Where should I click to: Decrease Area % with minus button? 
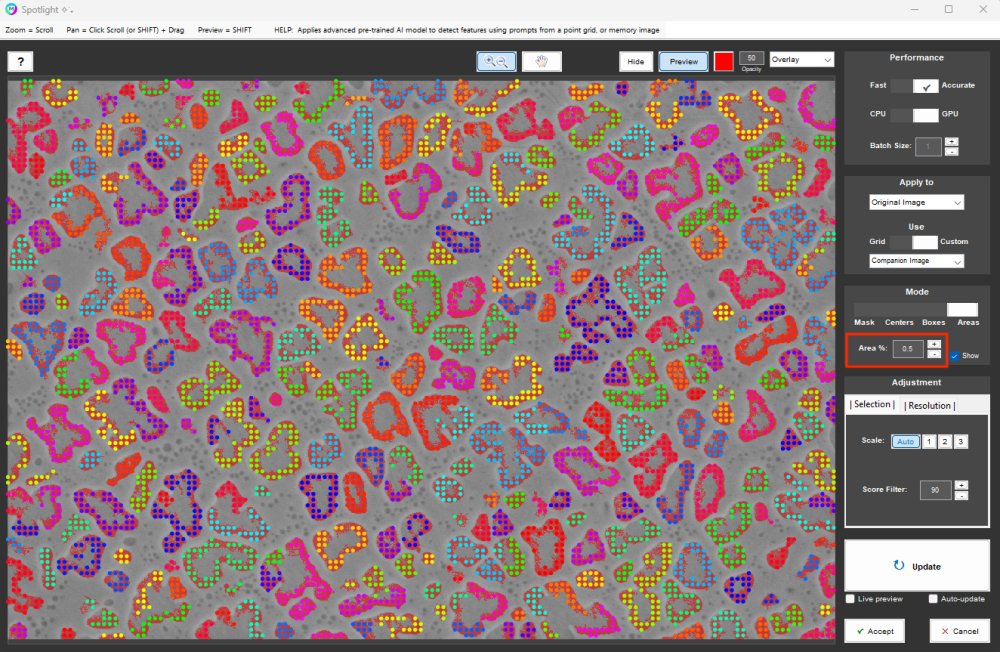click(x=934, y=354)
